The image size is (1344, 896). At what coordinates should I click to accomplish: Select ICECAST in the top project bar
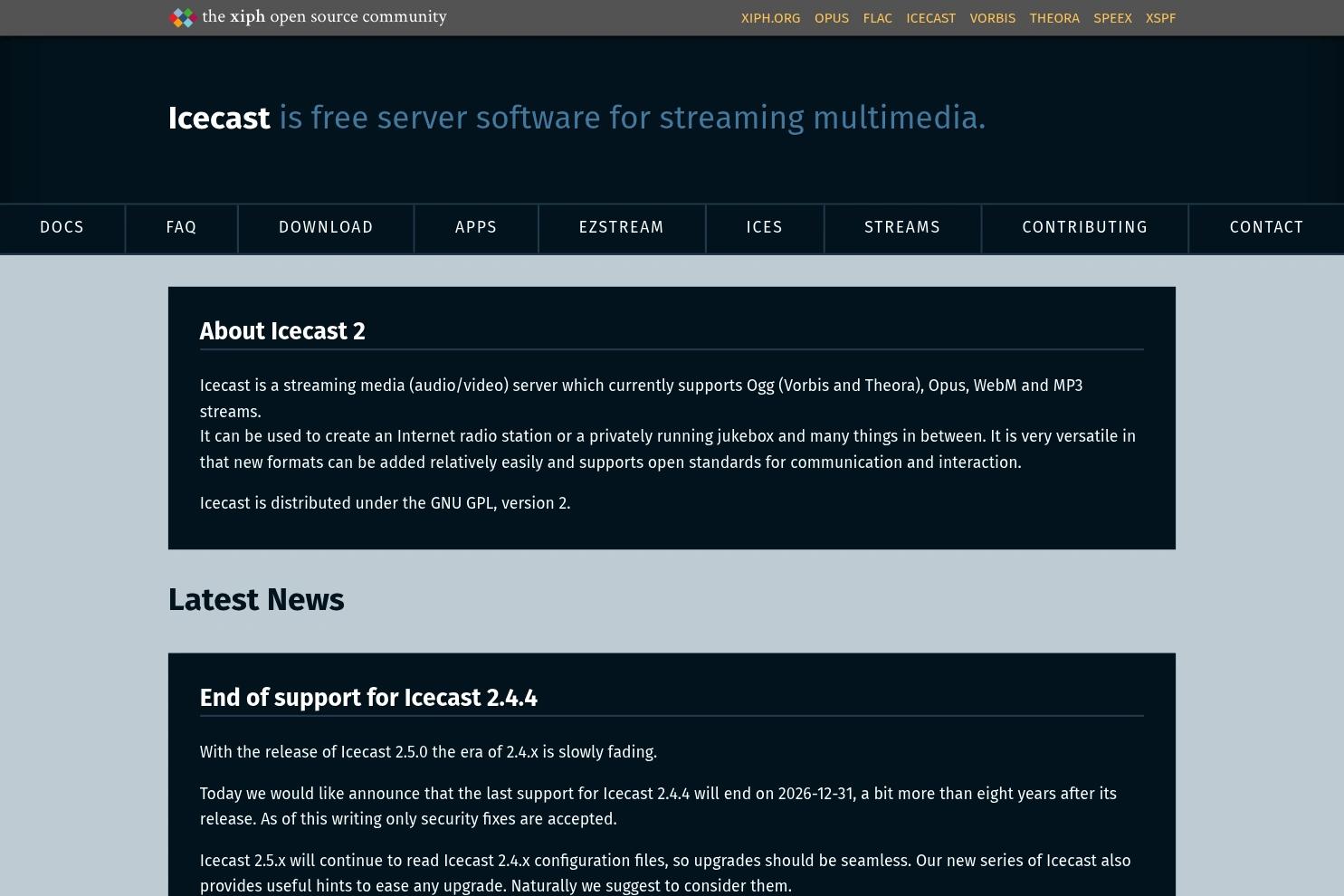pos(930,18)
